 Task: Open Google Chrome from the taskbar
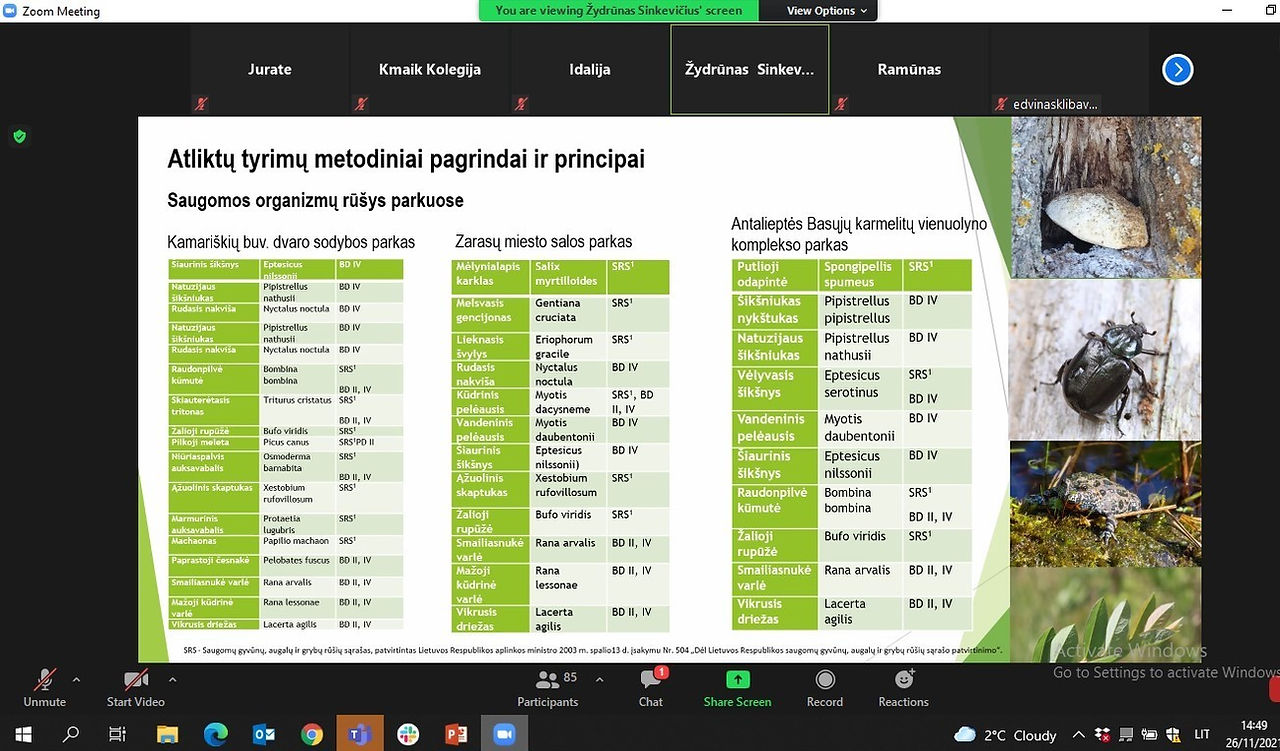(x=312, y=735)
